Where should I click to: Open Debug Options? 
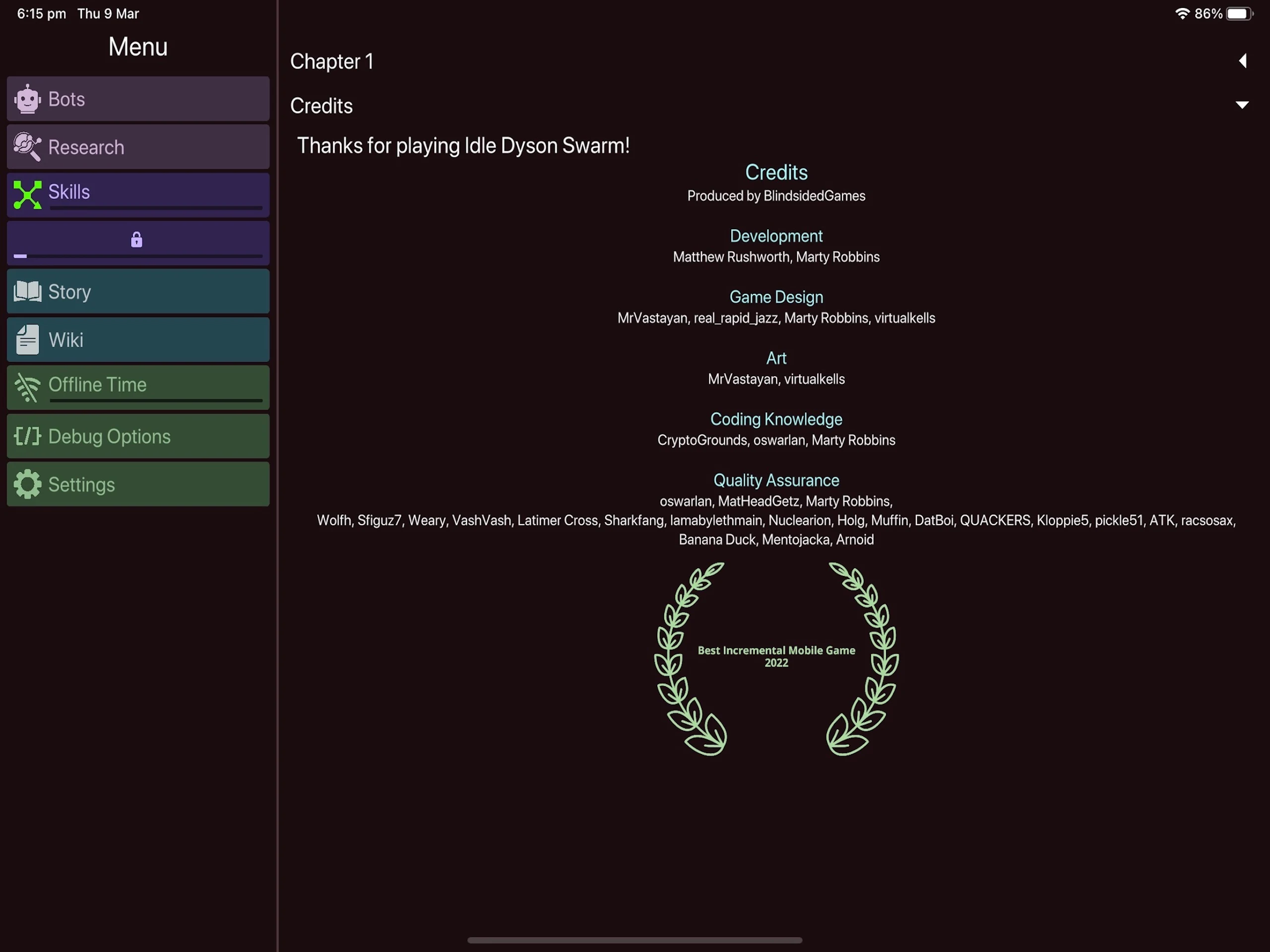coord(138,436)
